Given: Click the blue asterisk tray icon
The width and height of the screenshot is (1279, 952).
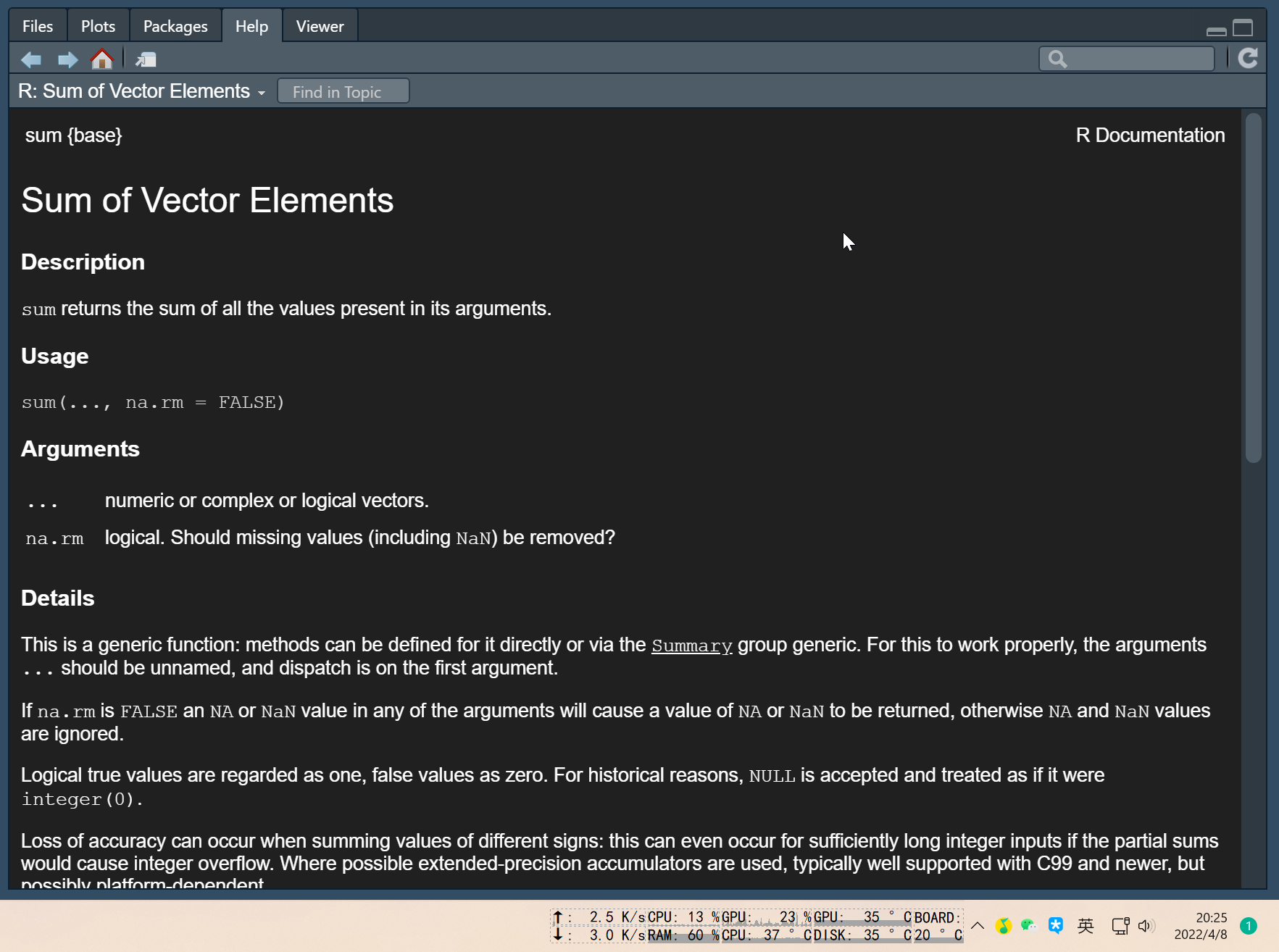Looking at the screenshot, I should point(1056,926).
